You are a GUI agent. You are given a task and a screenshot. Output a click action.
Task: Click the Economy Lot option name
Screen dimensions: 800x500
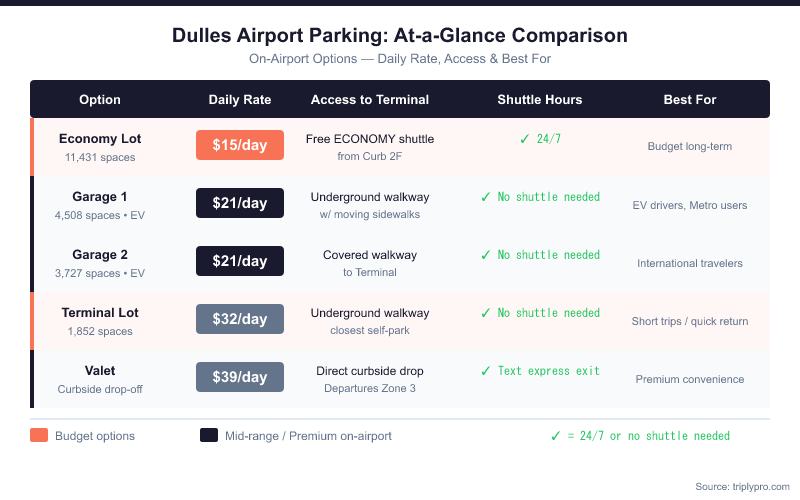click(100, 139)
